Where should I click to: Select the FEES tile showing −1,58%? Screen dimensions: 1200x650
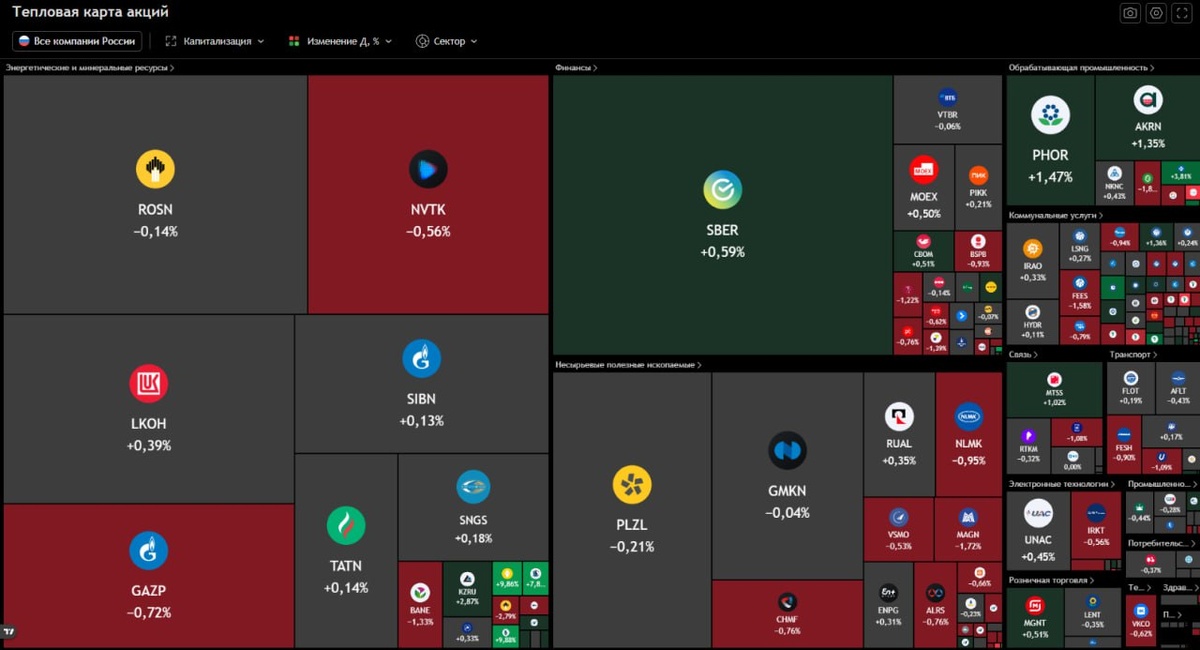(1080, 294)
